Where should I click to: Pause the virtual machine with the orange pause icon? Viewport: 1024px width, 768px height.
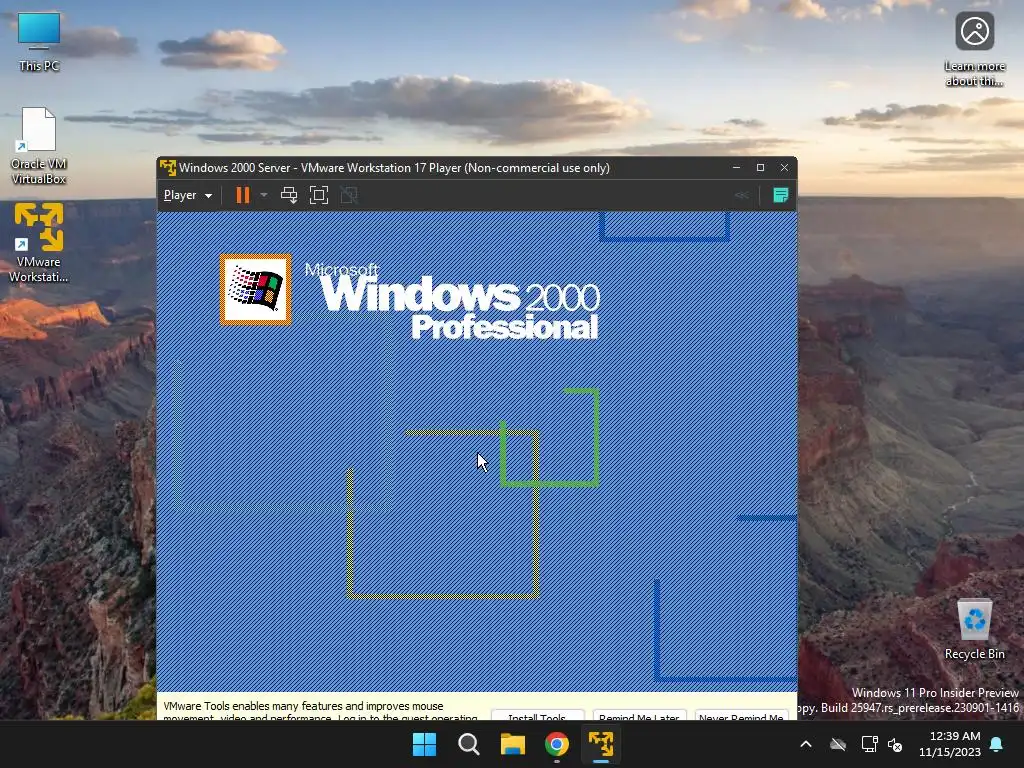click(x=242, y=195)
